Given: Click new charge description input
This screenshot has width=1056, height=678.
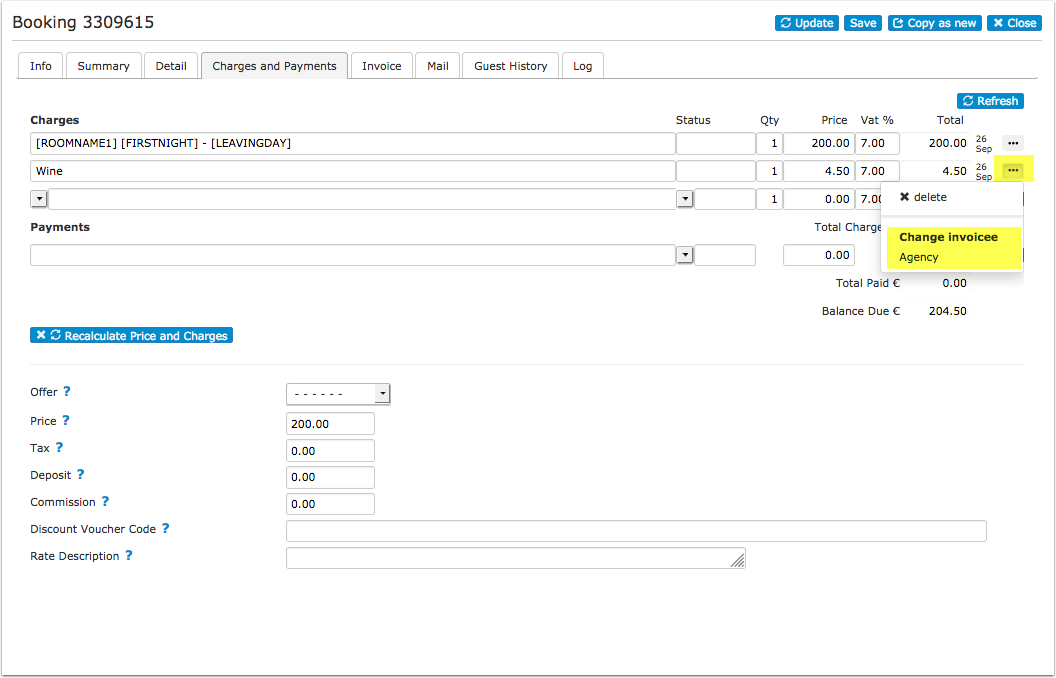Looking at the screenshot, I should click(362, 199).
